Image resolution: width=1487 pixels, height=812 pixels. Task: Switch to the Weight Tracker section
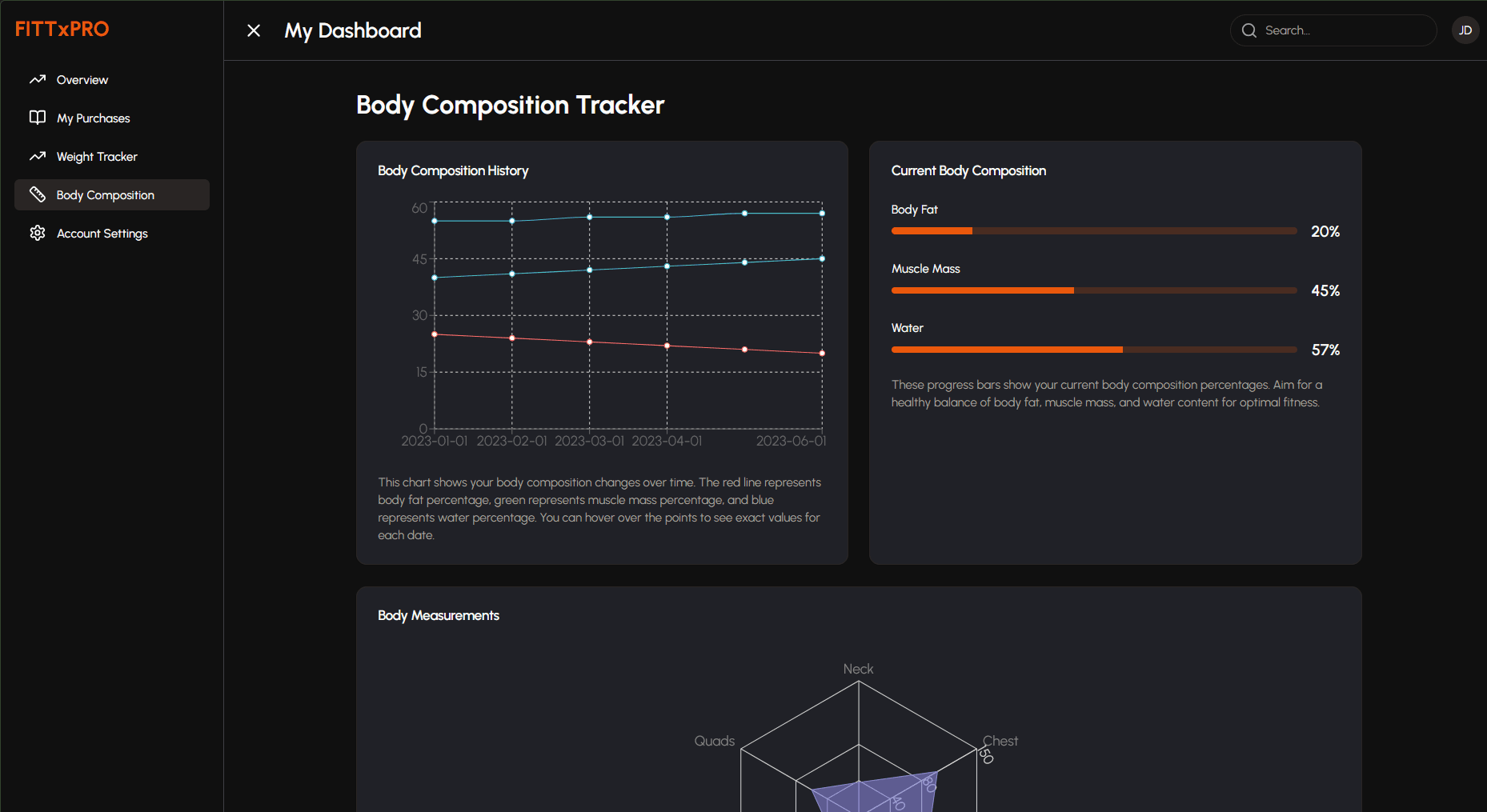click(97, 156)
